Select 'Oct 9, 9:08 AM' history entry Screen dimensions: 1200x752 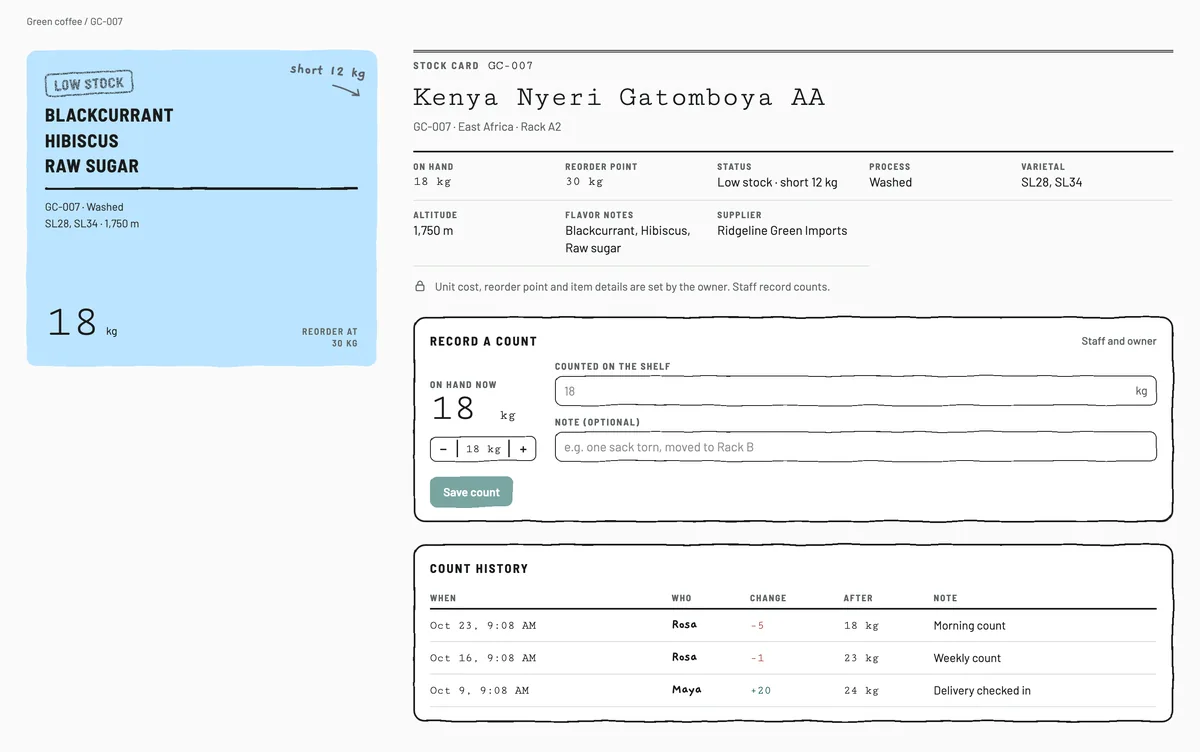pyautogui.click(x=793, y=690)
